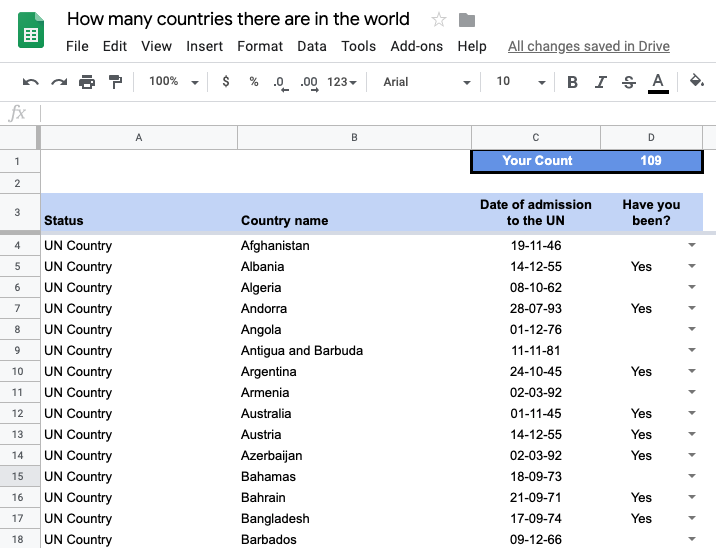716x548 pixels.
Task: Open the text color picker
Action: point(657,82)
